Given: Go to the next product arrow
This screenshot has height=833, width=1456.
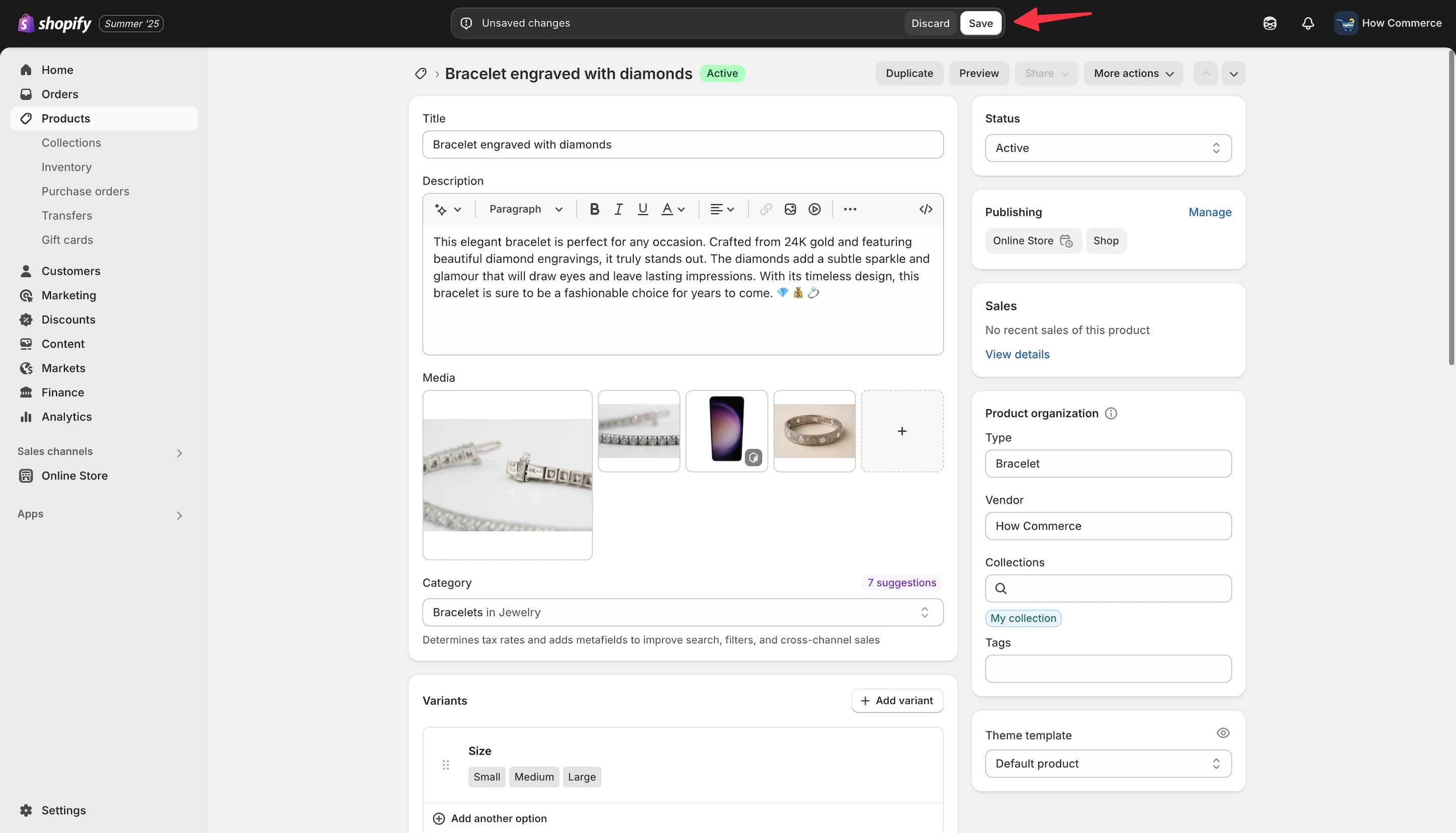Looking at the screenshot, I should pos(1234,74).
